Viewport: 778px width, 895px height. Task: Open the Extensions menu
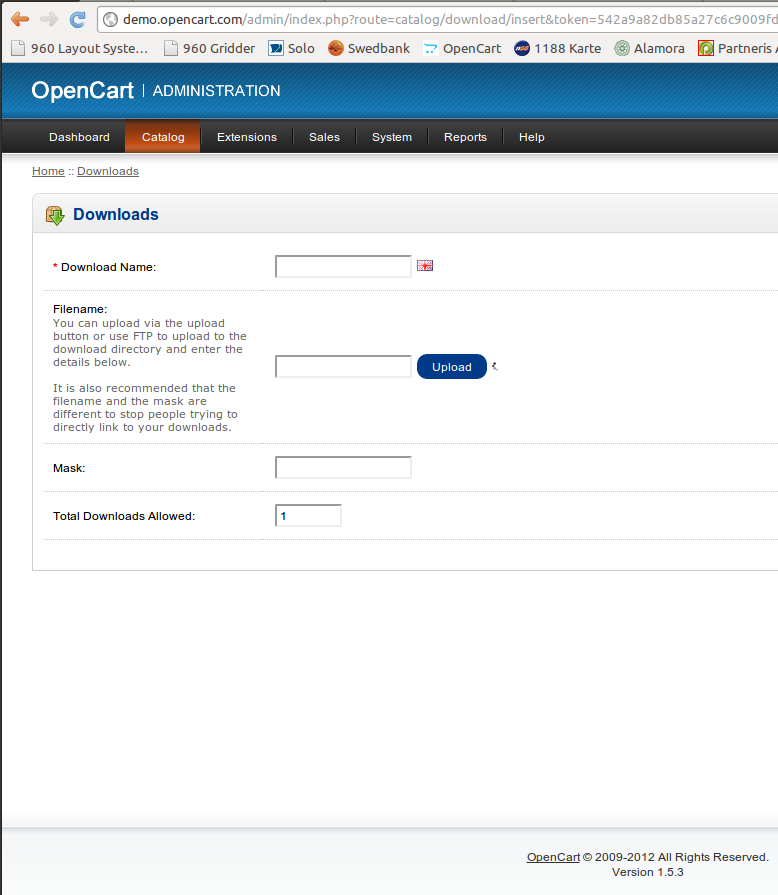coord(247,137)
